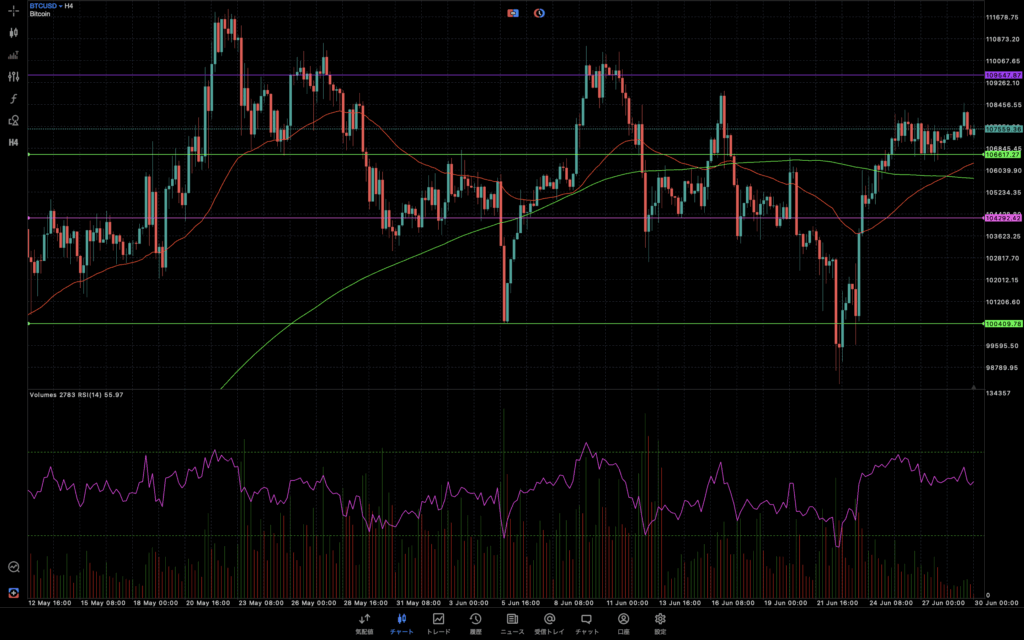This screenshot has width=1024, height=640.
Task: Click the 5 Jun 16:00 time label
Action: pos(520,603)
